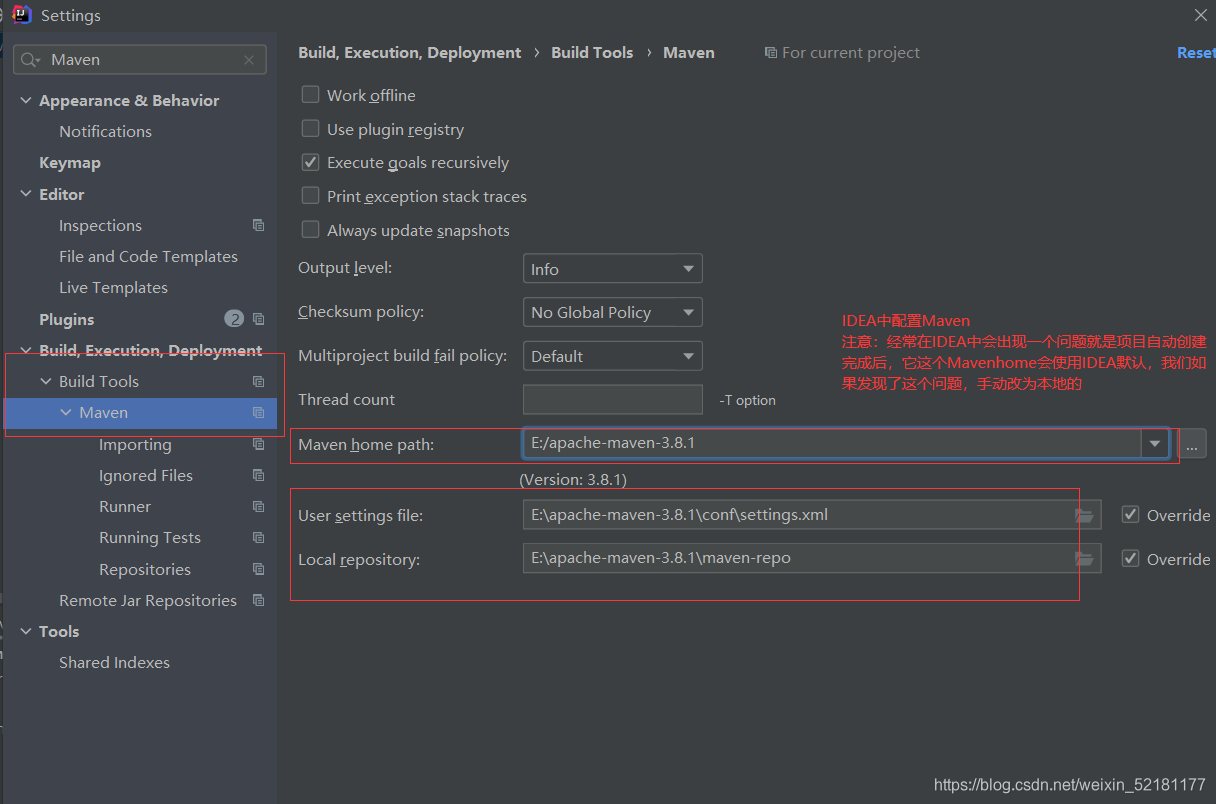Collapse the Maven tree node
Image resolution: width=1216 pixels, height=804 pixels.
point(66,413)
